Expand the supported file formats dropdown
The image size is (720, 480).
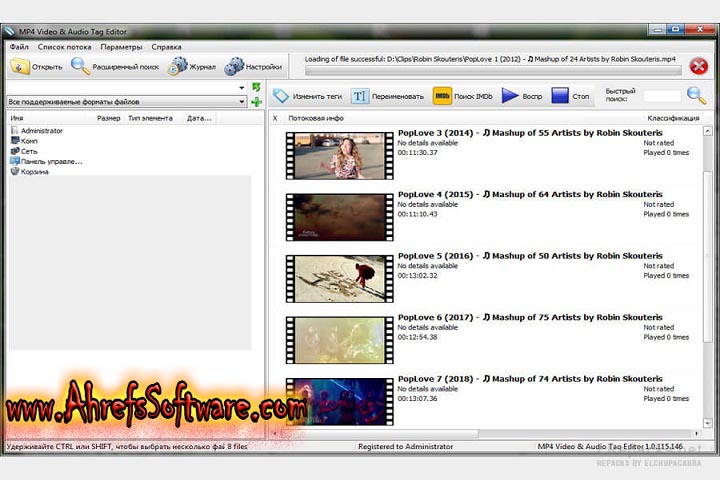pyautogui.click(x=244, y=102)
